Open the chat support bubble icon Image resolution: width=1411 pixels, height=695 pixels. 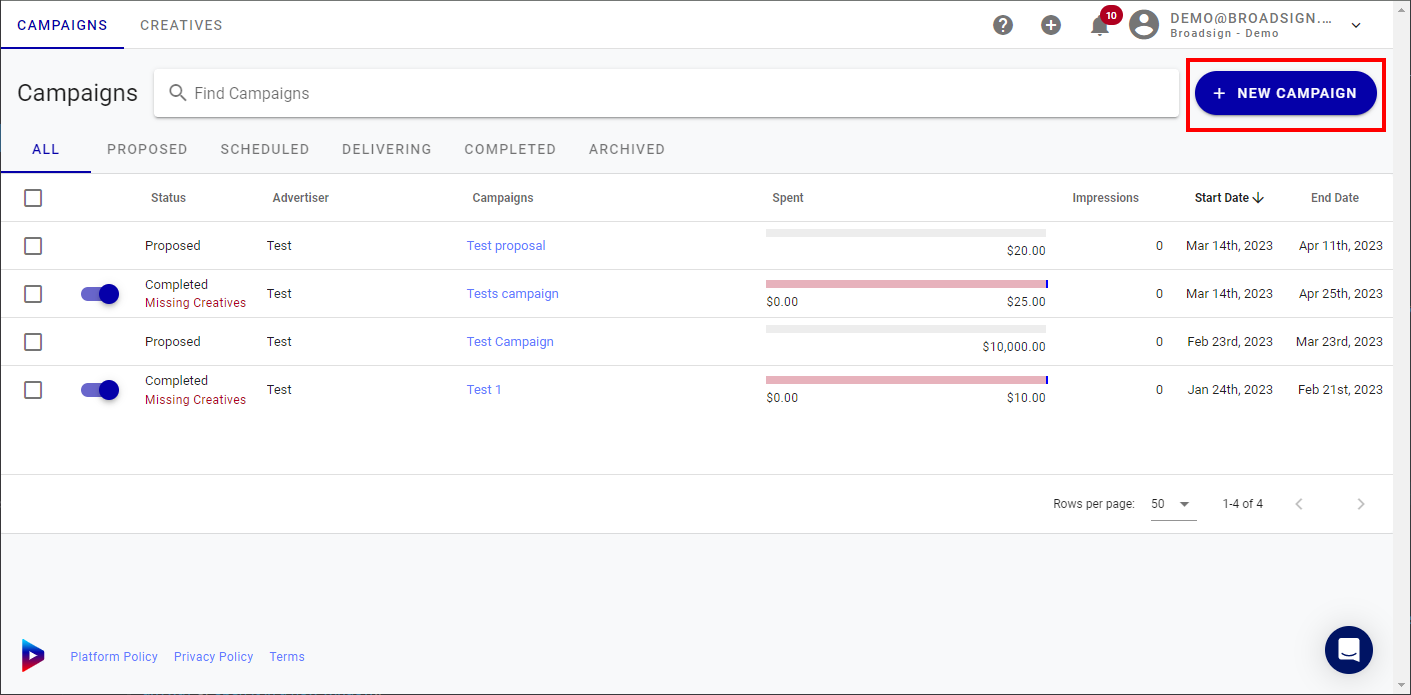click(1348, 650)
